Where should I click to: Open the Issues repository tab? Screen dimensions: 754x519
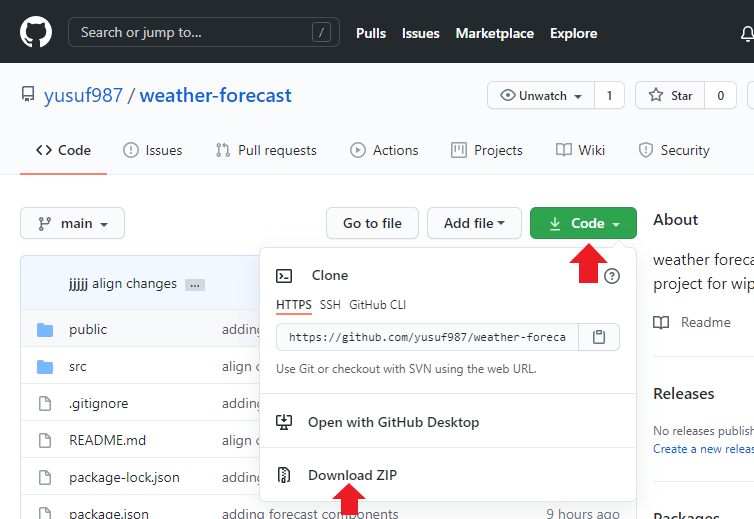[152, 151]
